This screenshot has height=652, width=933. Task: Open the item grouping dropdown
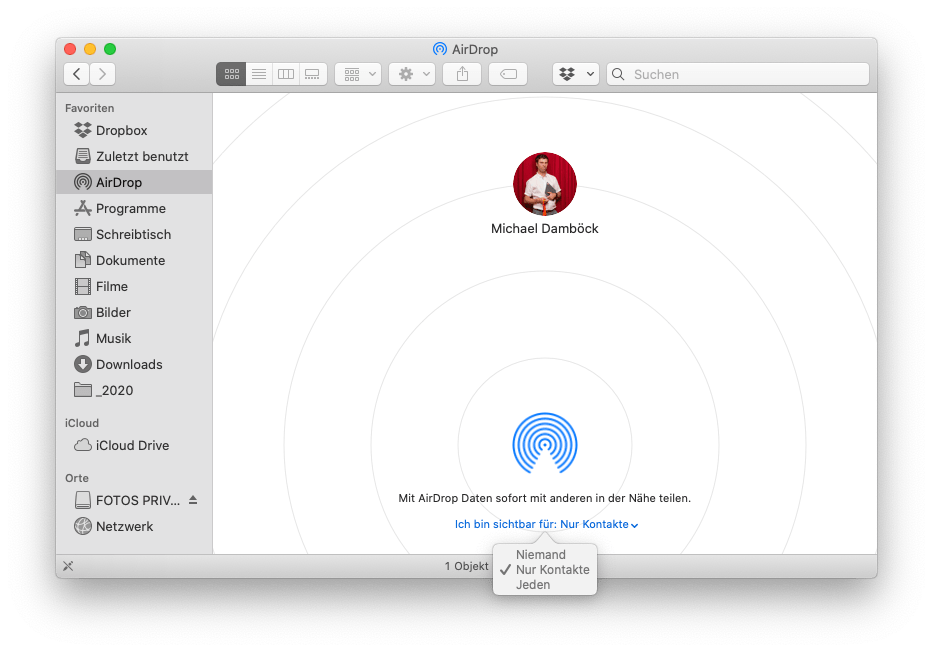click(357, 73)
